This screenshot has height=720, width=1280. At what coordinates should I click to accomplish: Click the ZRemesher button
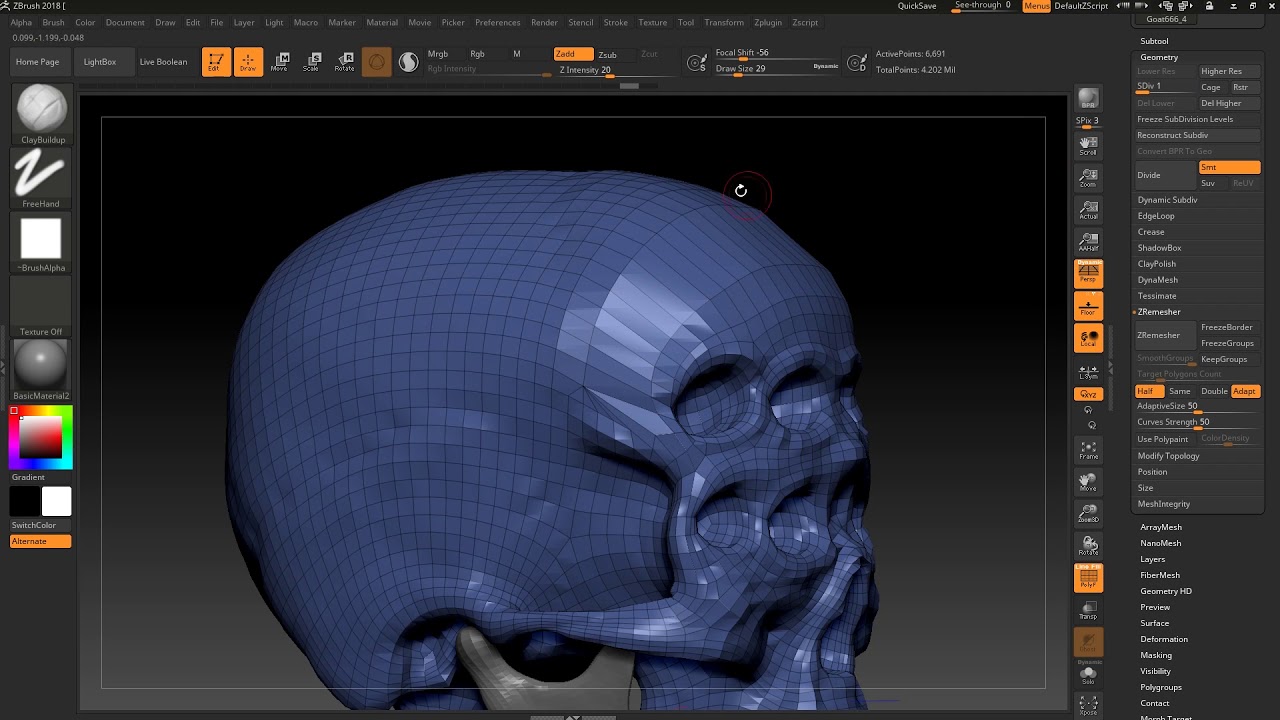1165,335
